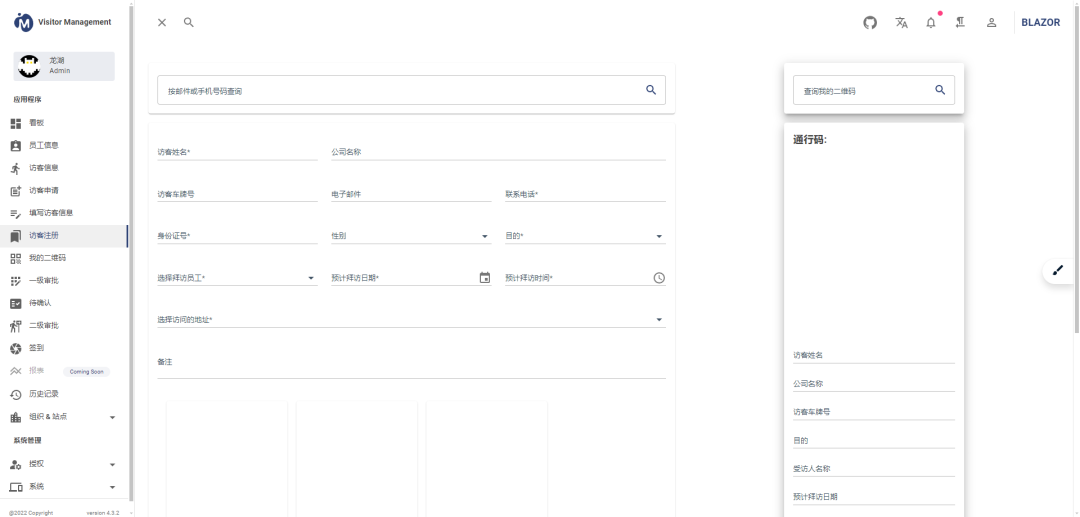1080x517 pixels.
Task: Click the pass panel 访客车牌号 field
Action: click(873, 412)
